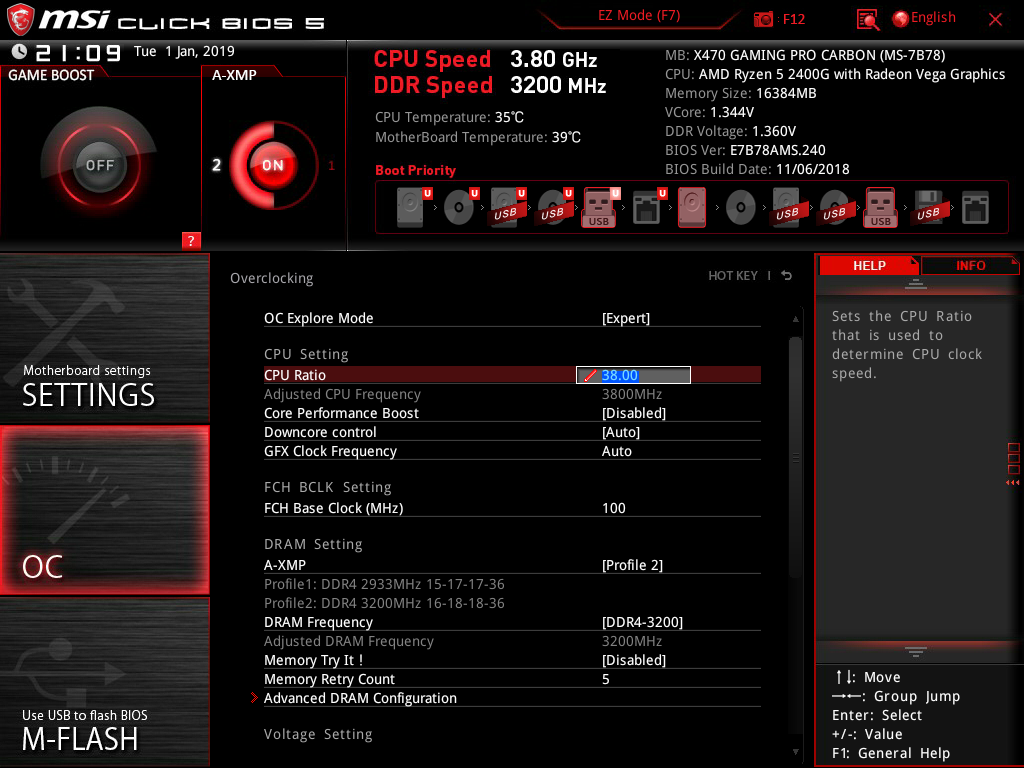Click the UEFI USB hard disk boot icon
1024x768 pixels.
coord(507,207)
